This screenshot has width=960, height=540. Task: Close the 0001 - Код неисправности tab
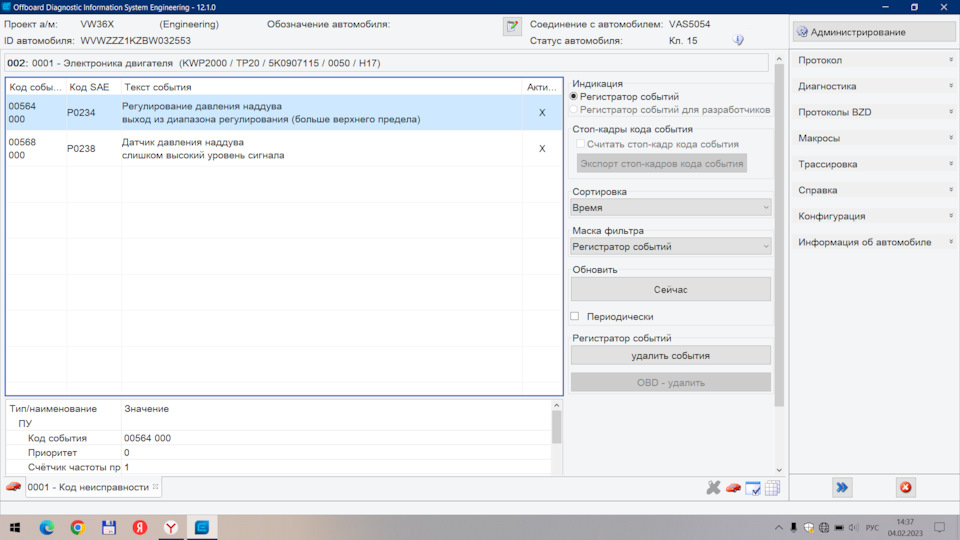[156, 487]
